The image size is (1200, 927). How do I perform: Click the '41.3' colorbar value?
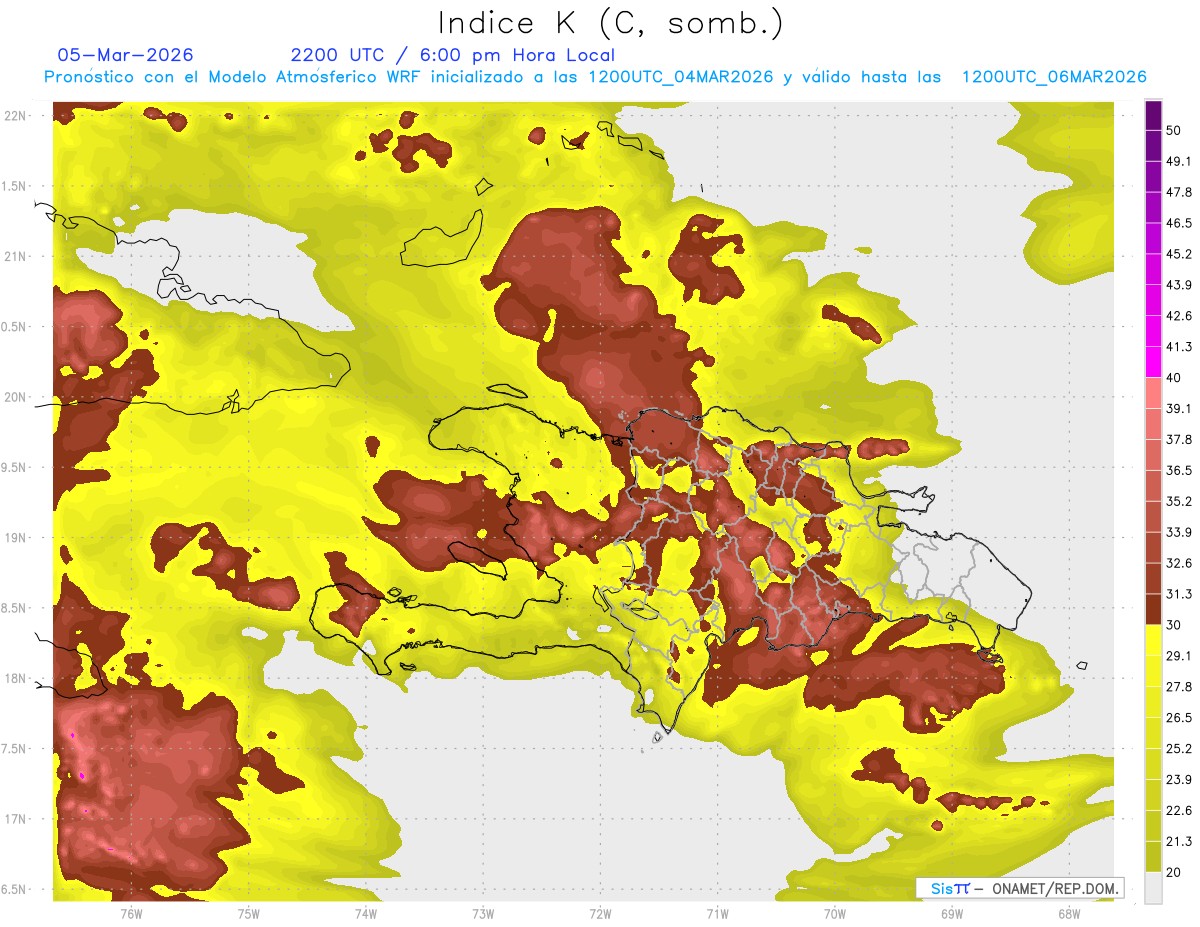(x=1179, y=347)
